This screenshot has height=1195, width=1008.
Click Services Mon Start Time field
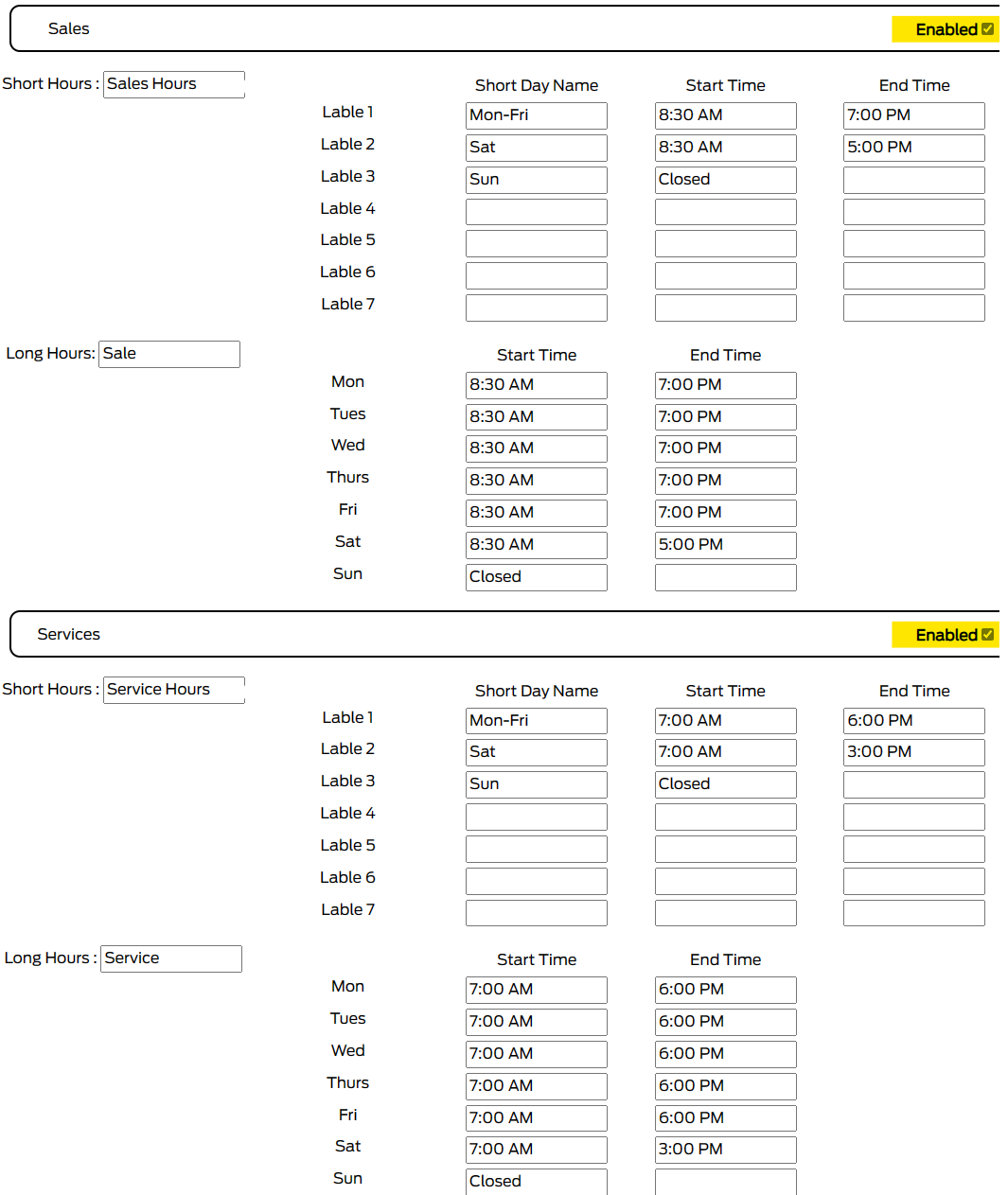[x=537, y=990]
